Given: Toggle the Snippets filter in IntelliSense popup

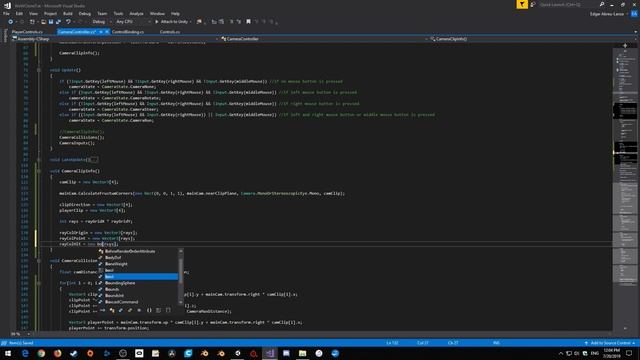Looking at the screenshot, I should pos(168,311).
